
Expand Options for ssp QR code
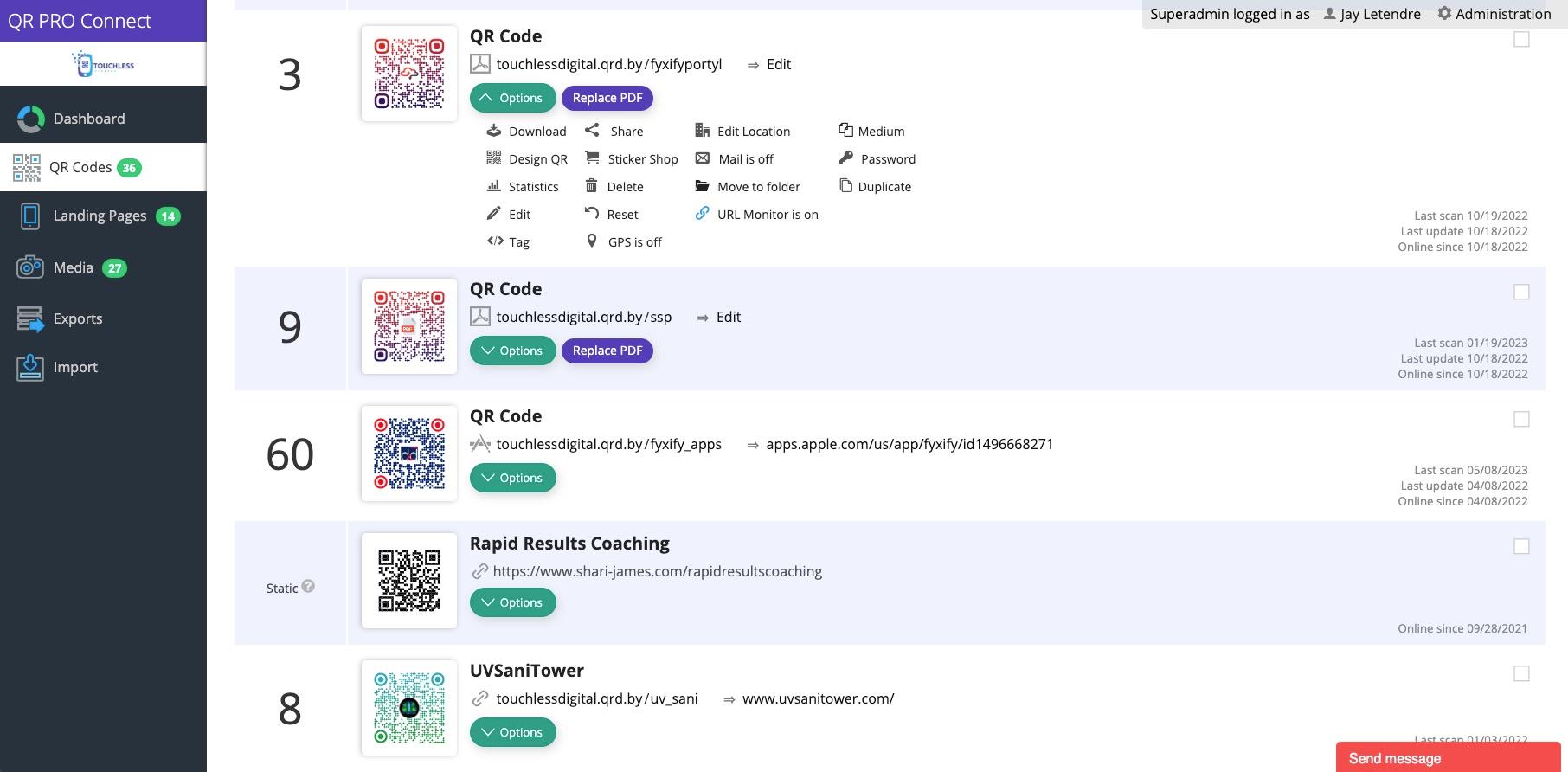point(512,351)
